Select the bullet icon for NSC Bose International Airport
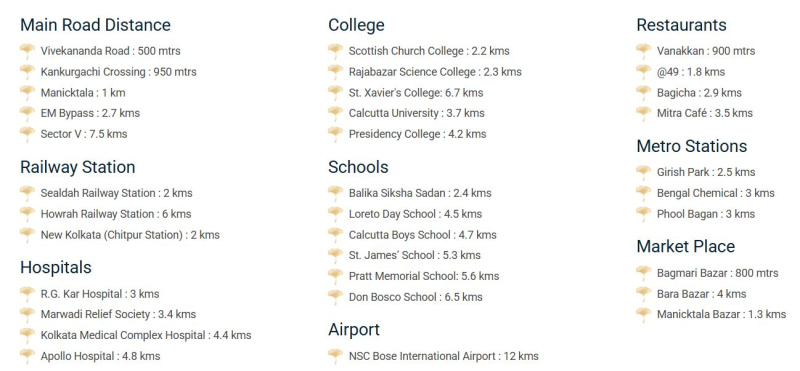Viewport: 800px width, 371px height. (335, 356)
